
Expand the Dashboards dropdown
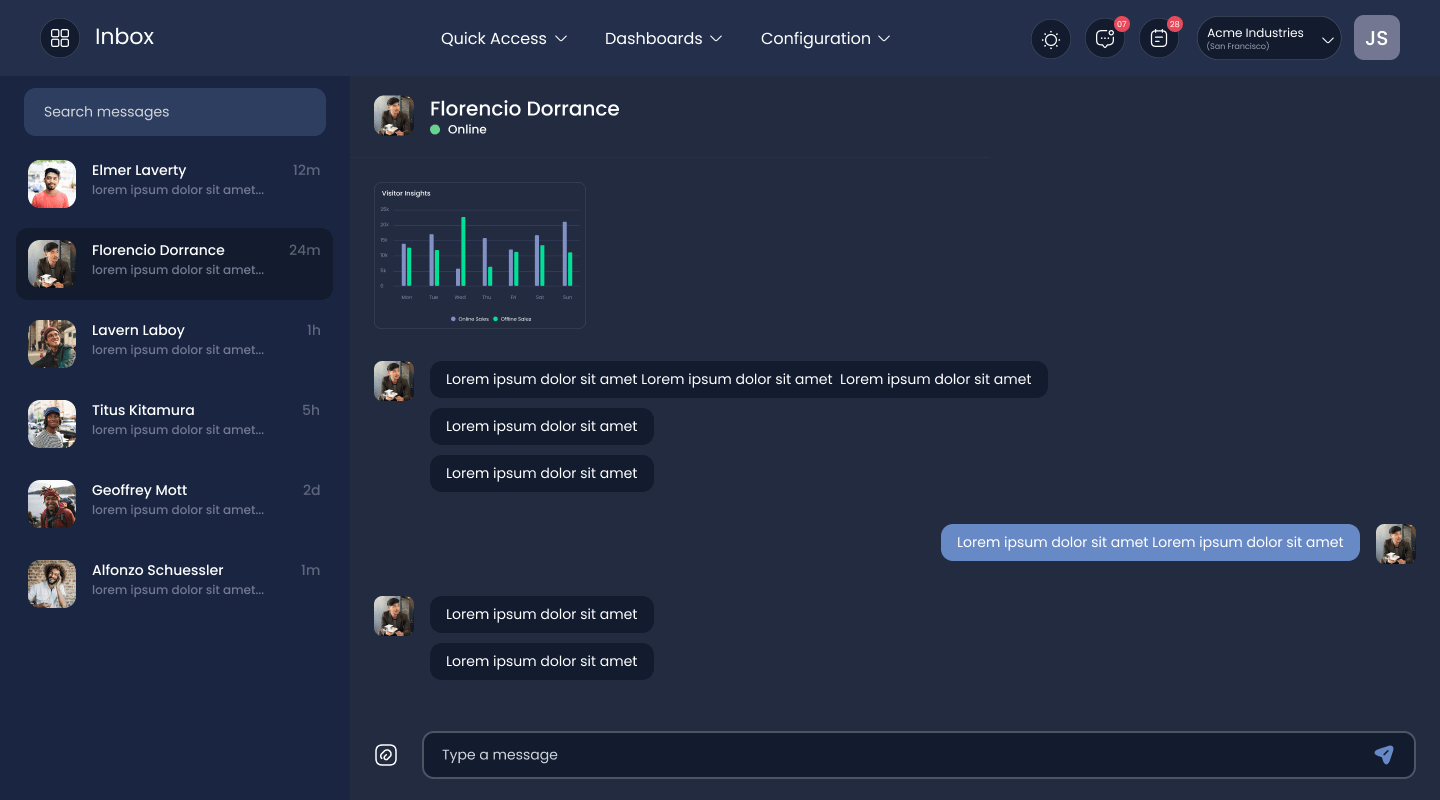pos(663,38)
